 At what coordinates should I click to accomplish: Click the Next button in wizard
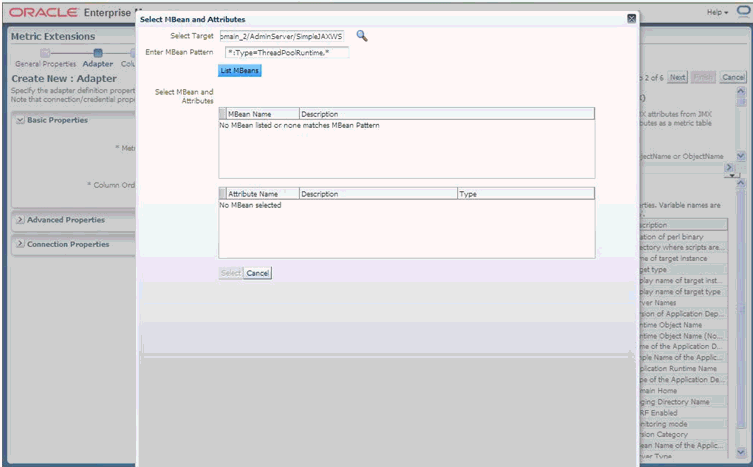tap(678, 77)
